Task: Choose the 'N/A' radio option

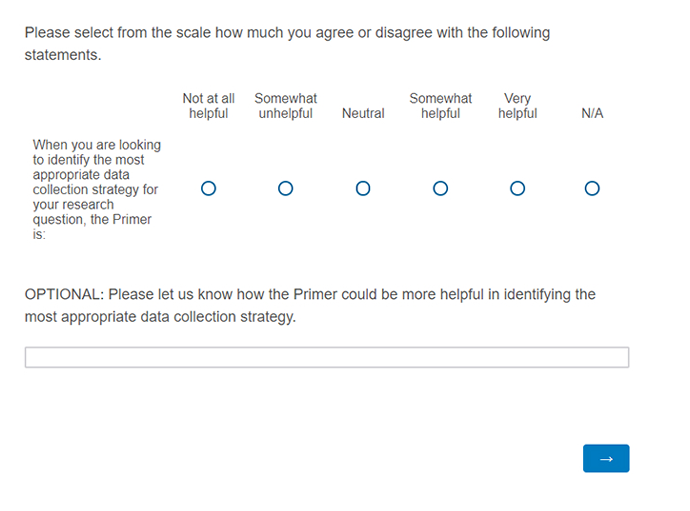Action: pos(592,188)
